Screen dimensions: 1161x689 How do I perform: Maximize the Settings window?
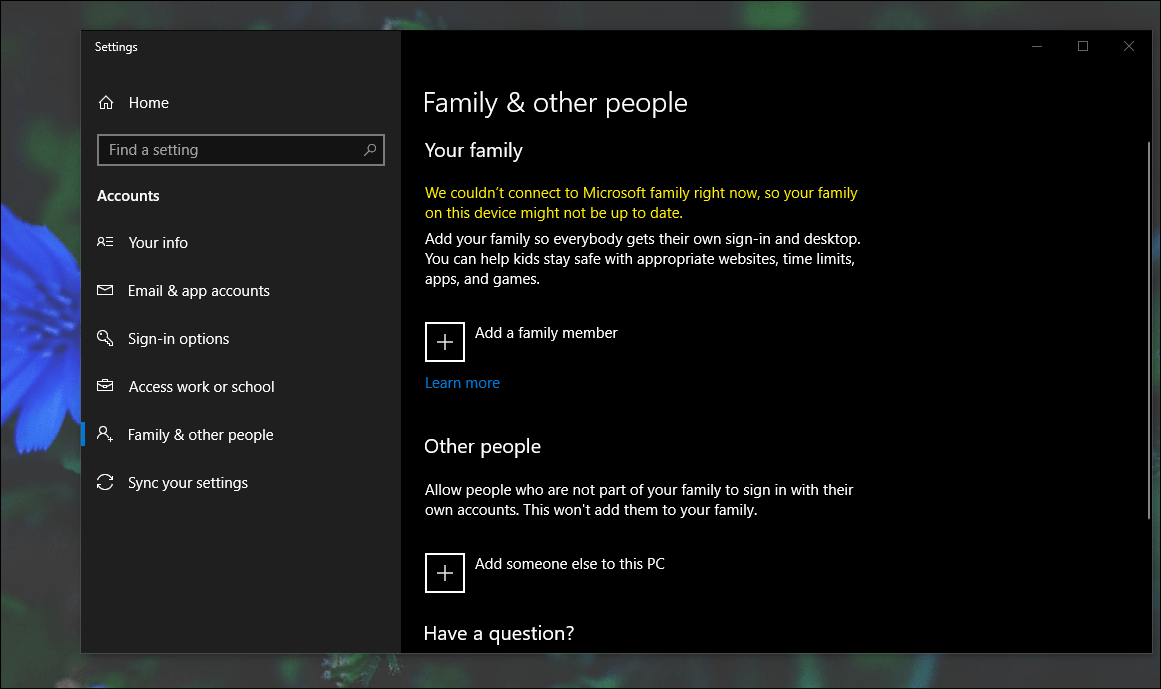coord(1083,46)
